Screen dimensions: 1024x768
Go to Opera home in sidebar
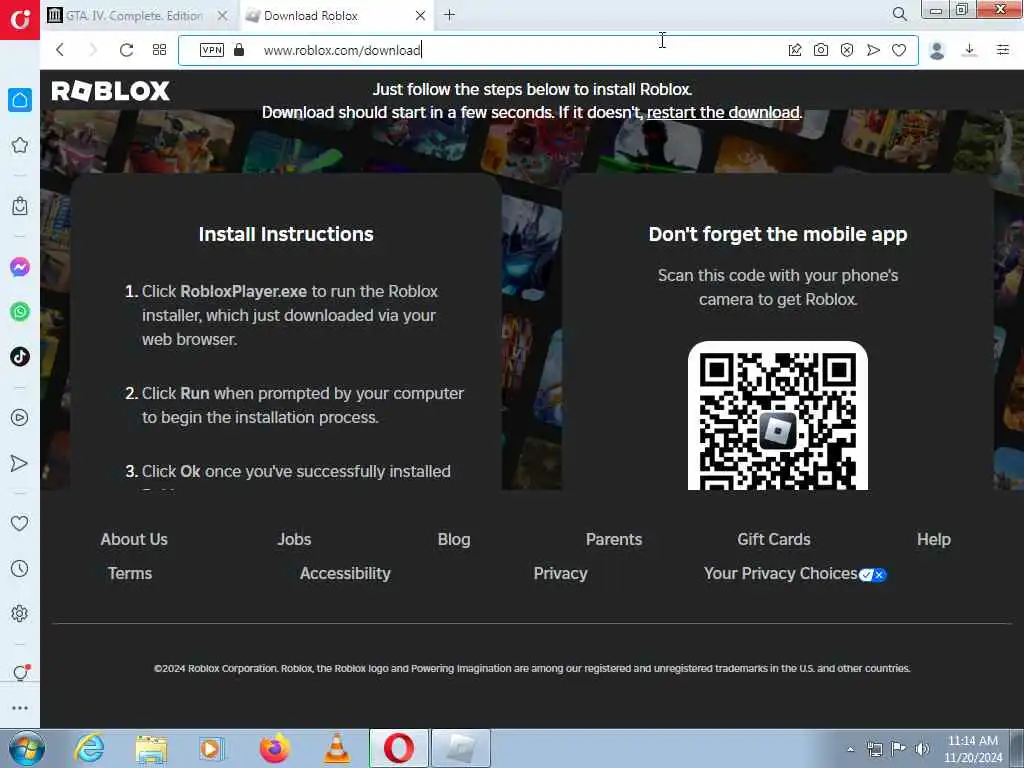tap(20, 100)
